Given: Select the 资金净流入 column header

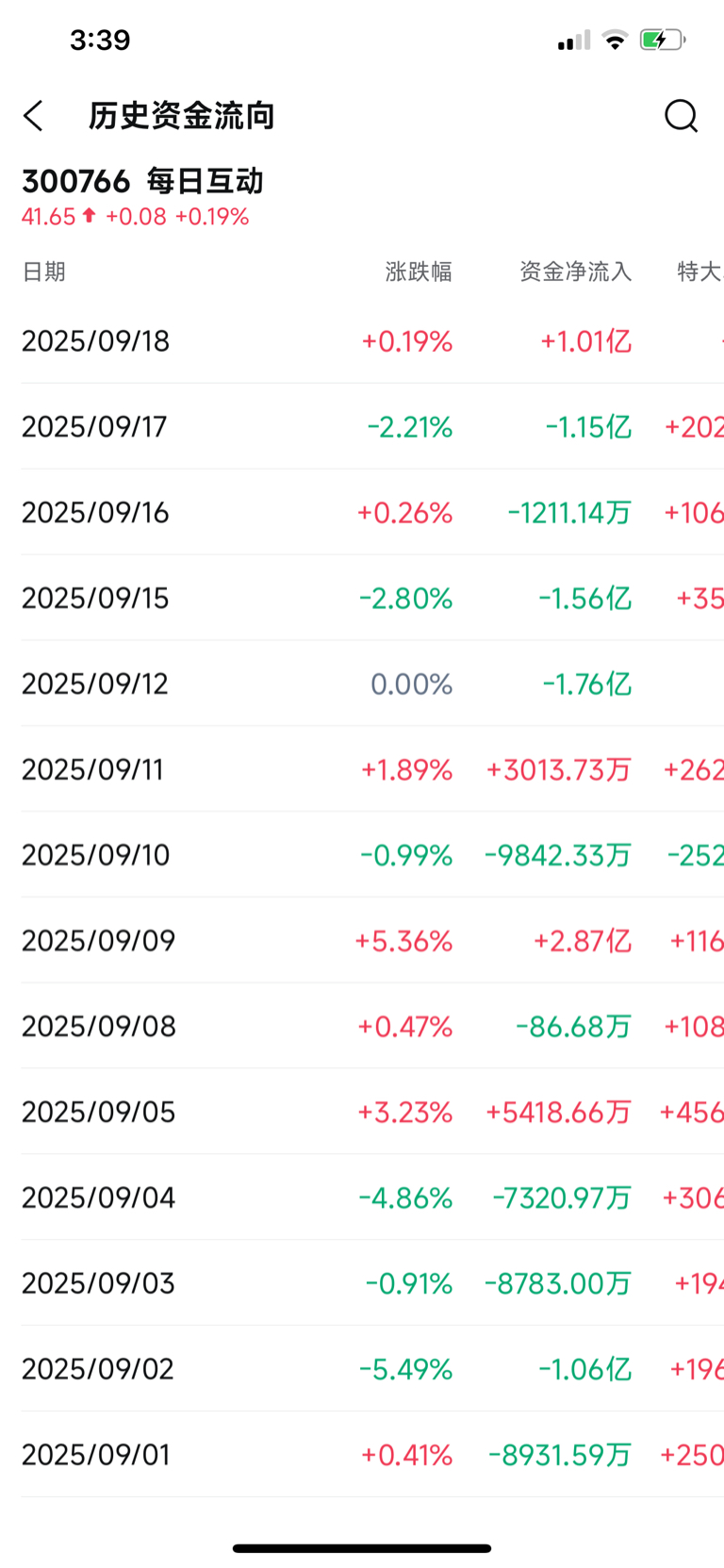Looking at the screenshot, I should pos(575,272).
